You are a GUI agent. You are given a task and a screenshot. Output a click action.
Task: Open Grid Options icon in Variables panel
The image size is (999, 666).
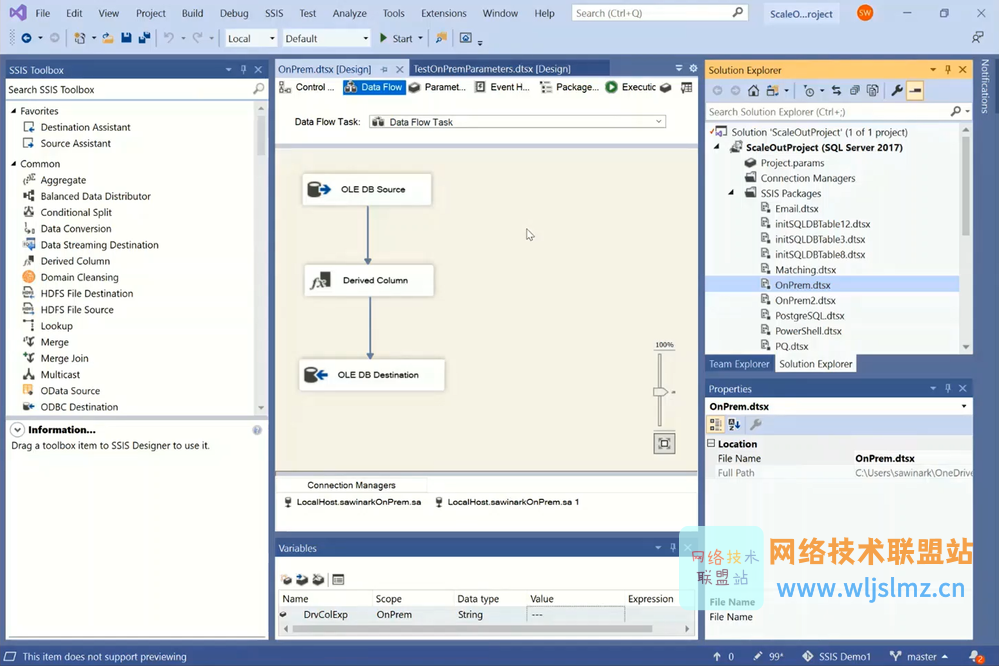click(338, 579)
